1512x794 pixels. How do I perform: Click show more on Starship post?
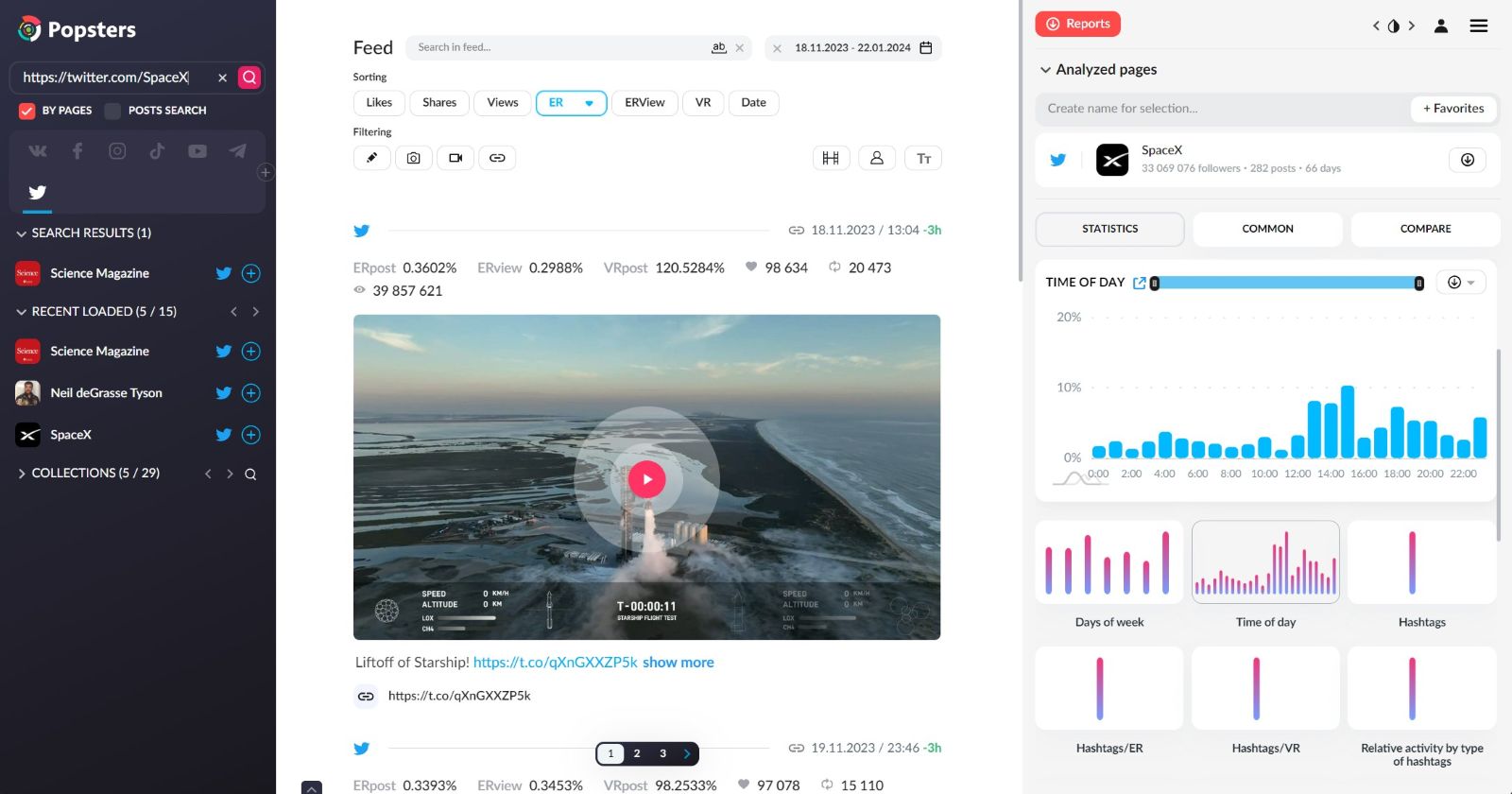679,663
